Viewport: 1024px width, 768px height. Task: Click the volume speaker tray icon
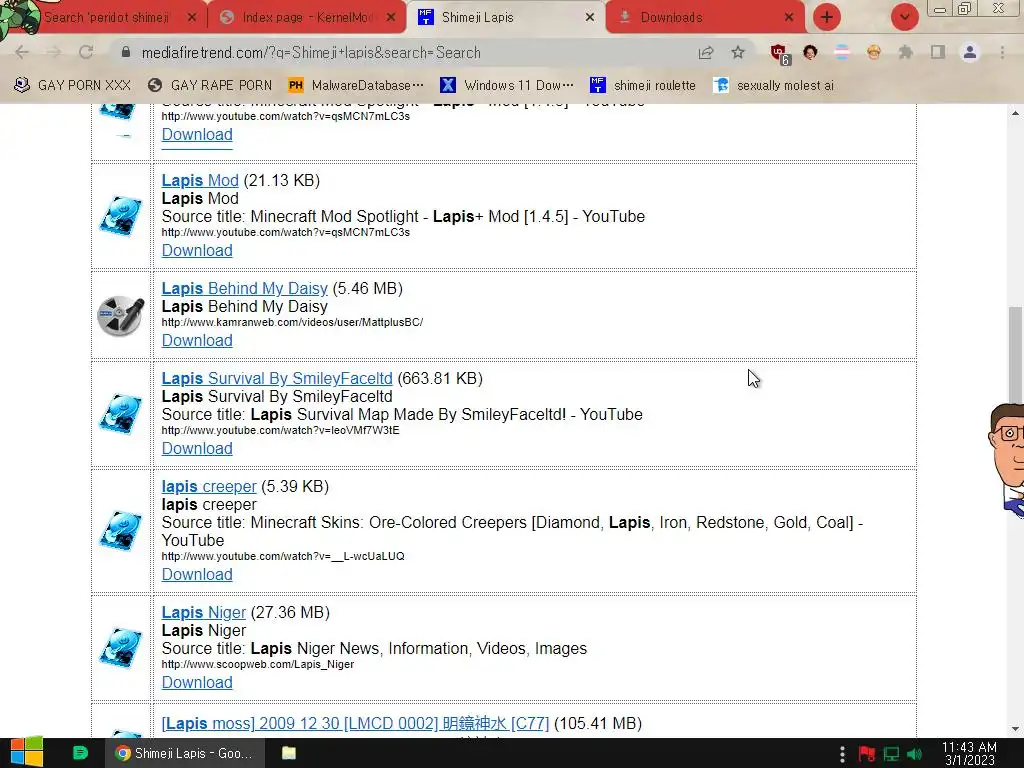click(915, 754)
